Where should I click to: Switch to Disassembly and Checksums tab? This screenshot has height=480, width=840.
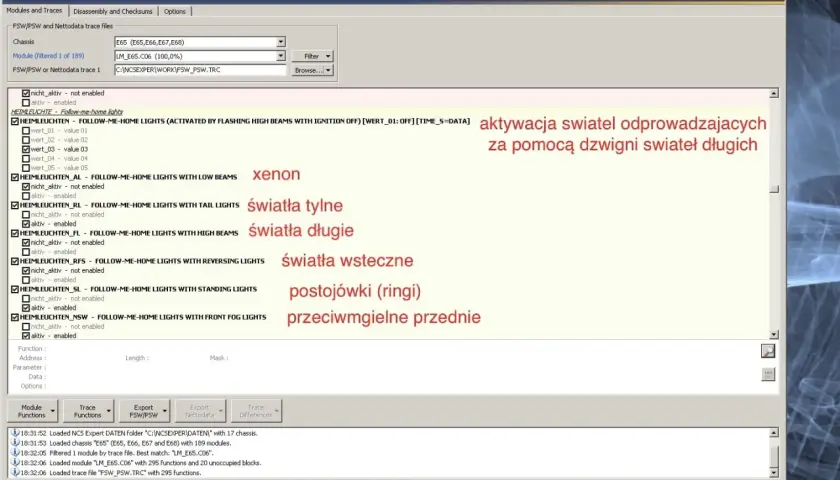(x=112, y=11)
